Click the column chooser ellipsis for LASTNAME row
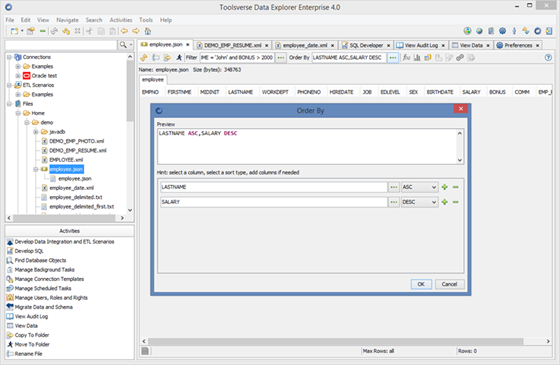This screenshot has height=365, width=560. pyautogui.click(x=394, y=187)
